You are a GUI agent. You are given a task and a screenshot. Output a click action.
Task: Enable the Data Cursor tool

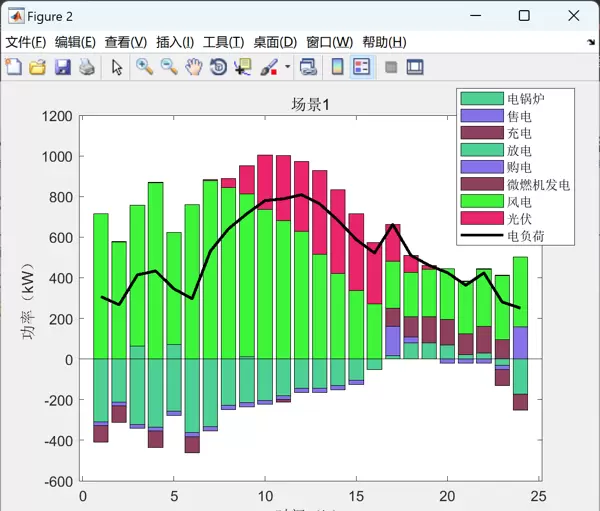[x=242, y=67]
